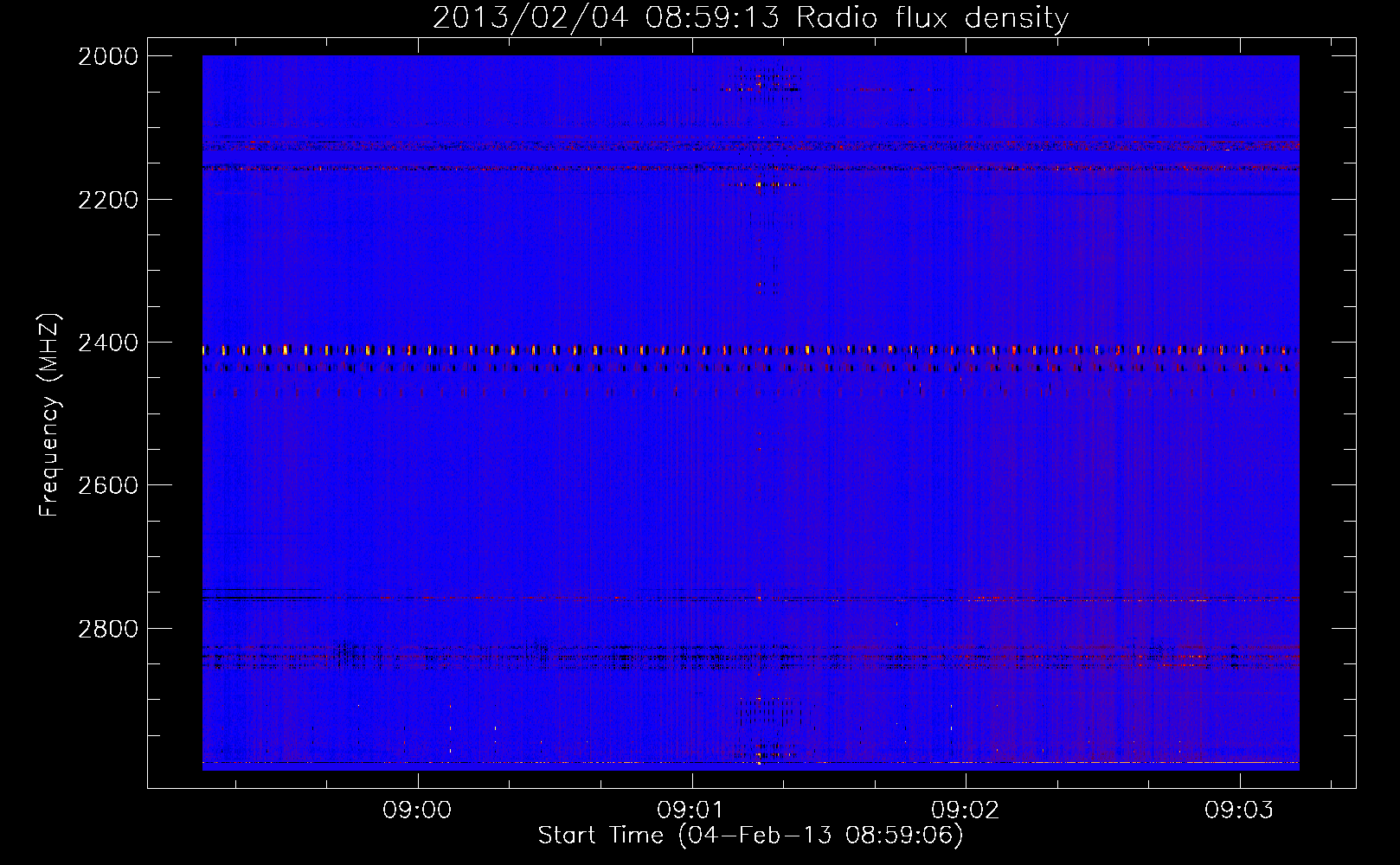Click the 09:01 time axis label
The image size is (1400, 865).
[x=691, y=810]
